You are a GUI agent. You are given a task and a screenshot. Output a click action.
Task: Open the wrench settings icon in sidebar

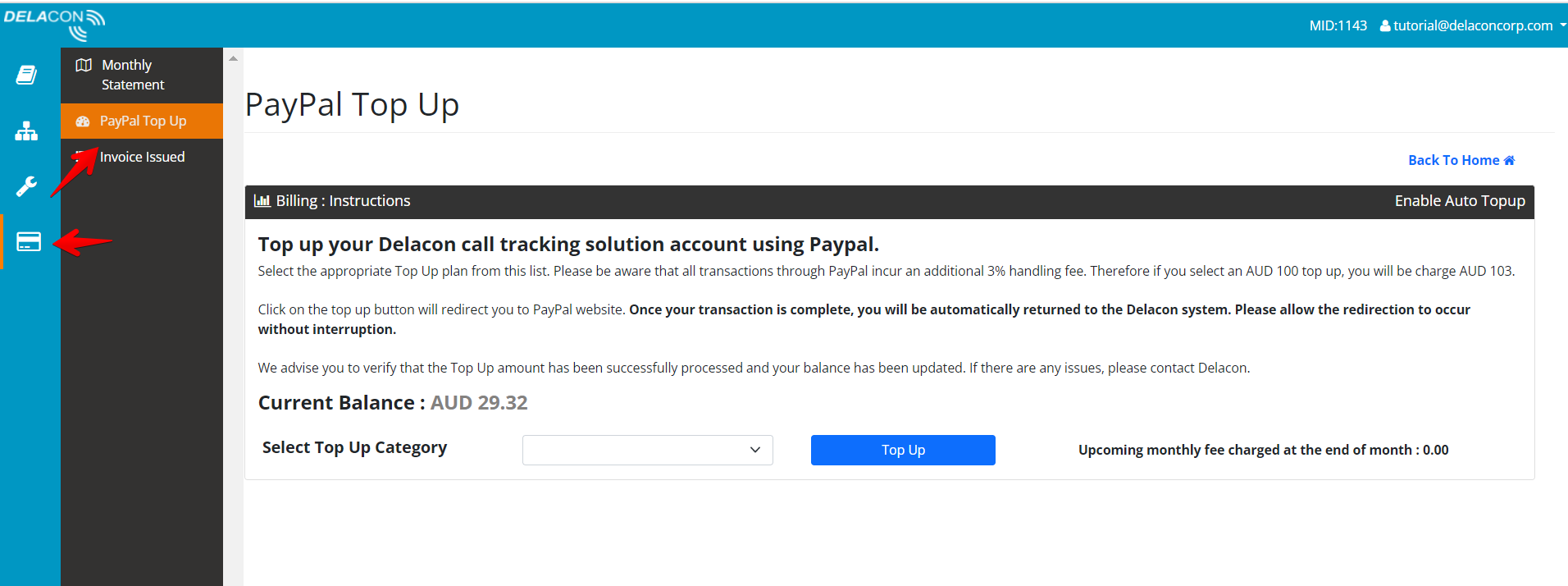click(26, 186)
